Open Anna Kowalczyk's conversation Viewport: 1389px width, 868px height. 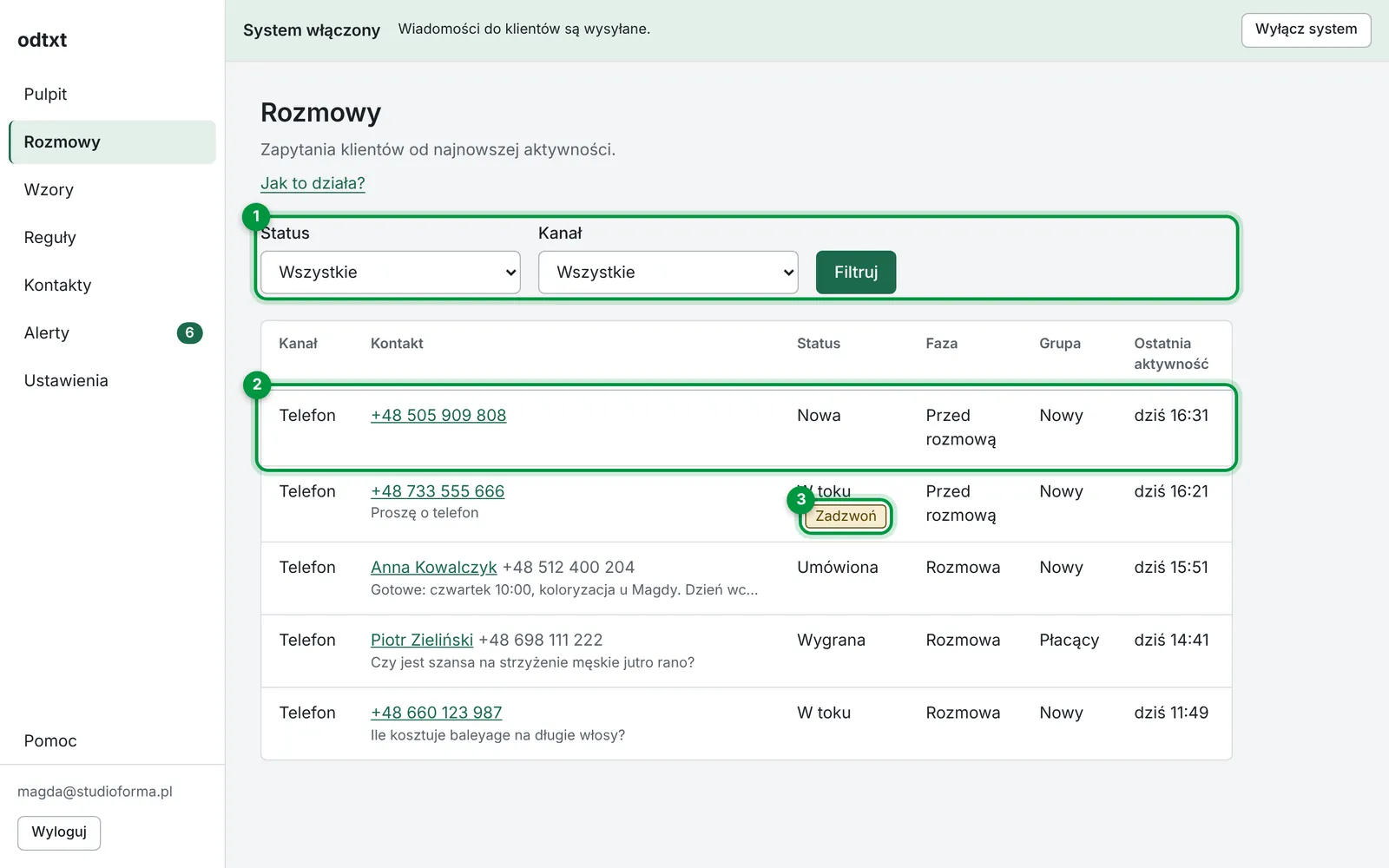coord(433,567)
